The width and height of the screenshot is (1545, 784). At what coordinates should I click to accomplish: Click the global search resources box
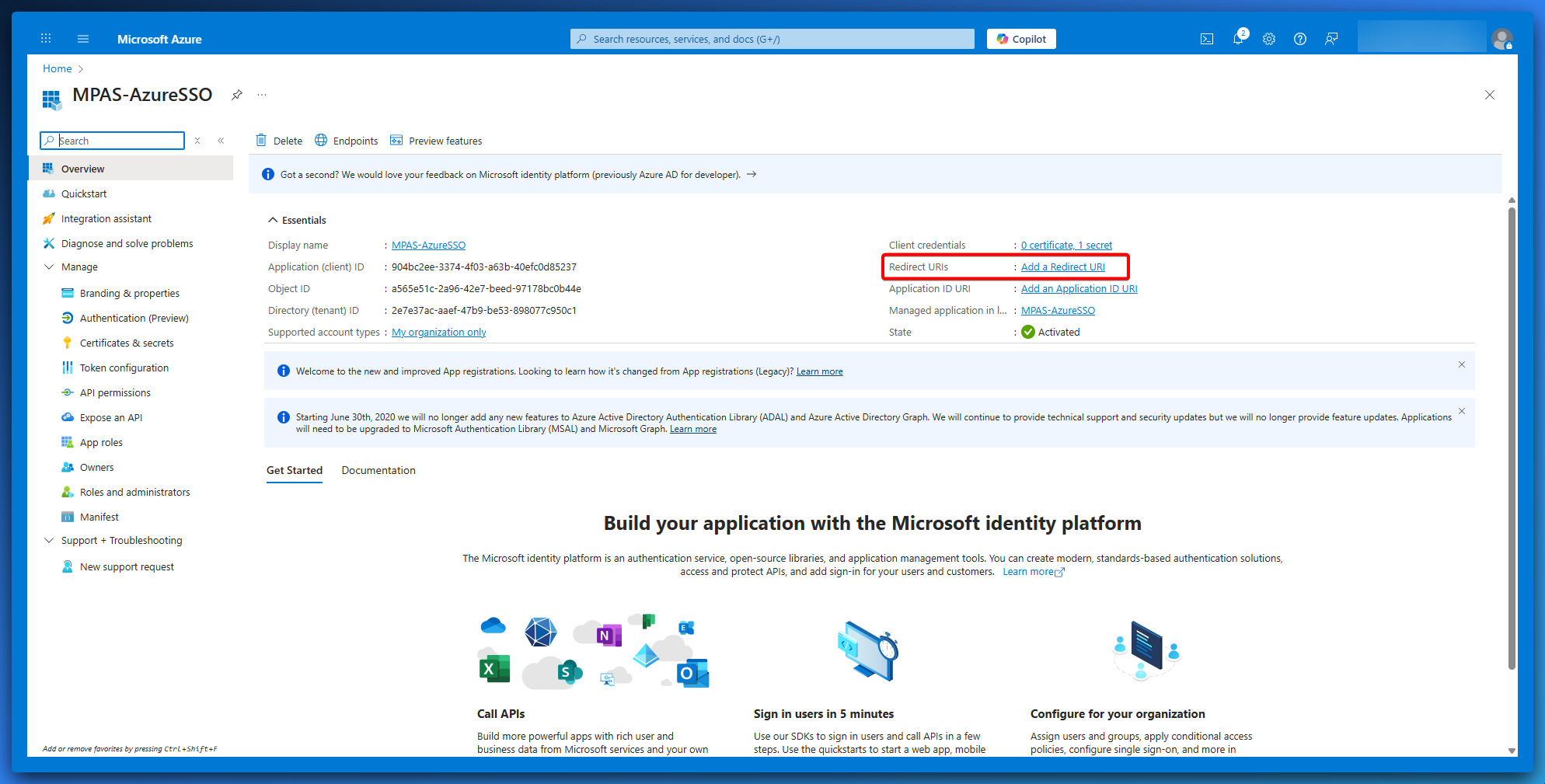(x=772, y=39)
